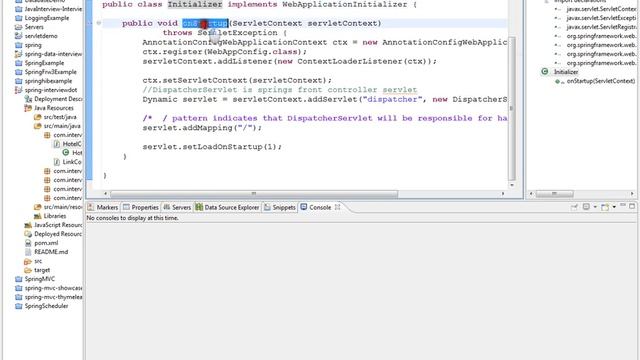Click Outline scroll-right arrow

[x=632, y=194]
